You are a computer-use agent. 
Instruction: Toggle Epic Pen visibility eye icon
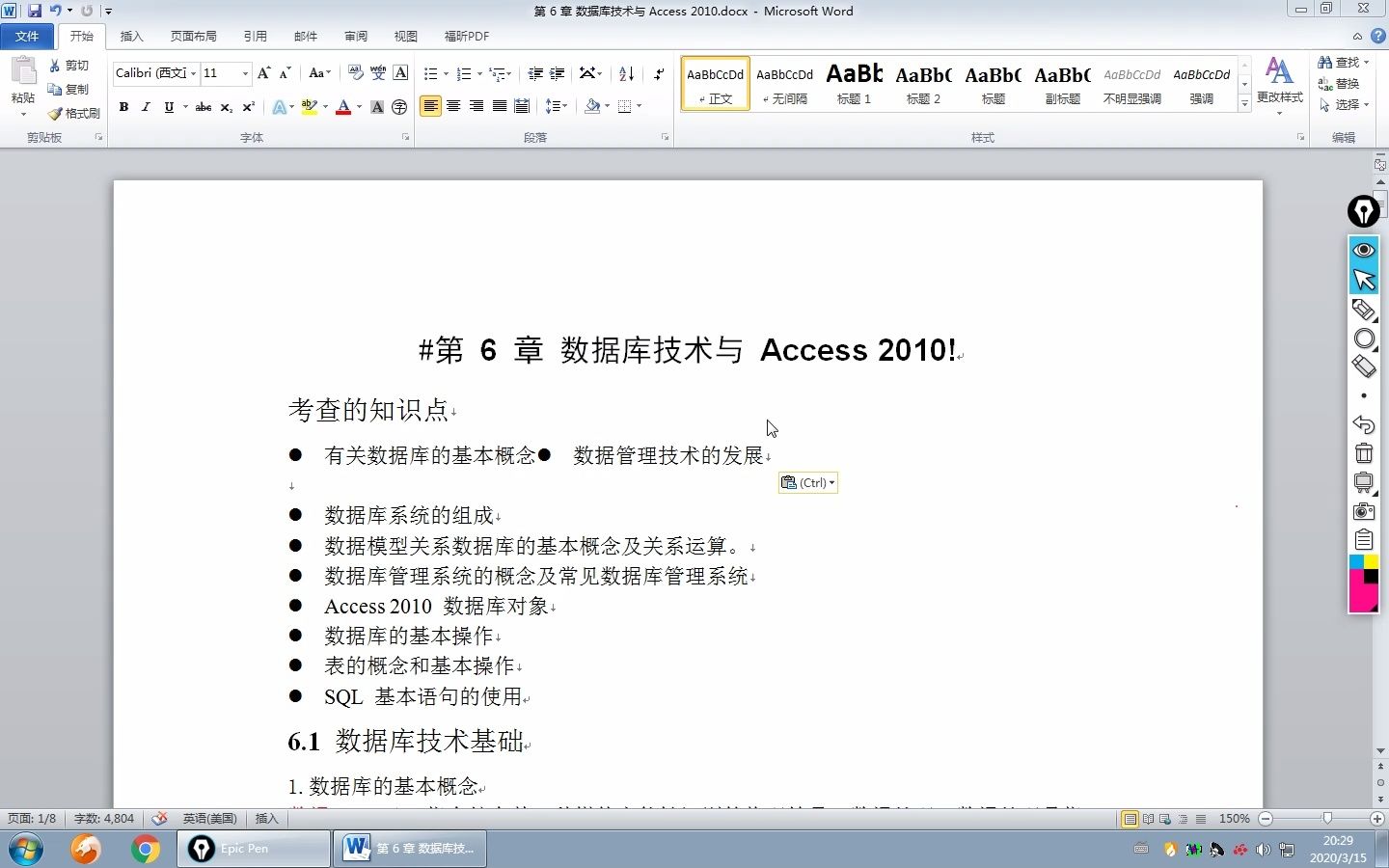pyautogui.click(x=1363, y=250)
